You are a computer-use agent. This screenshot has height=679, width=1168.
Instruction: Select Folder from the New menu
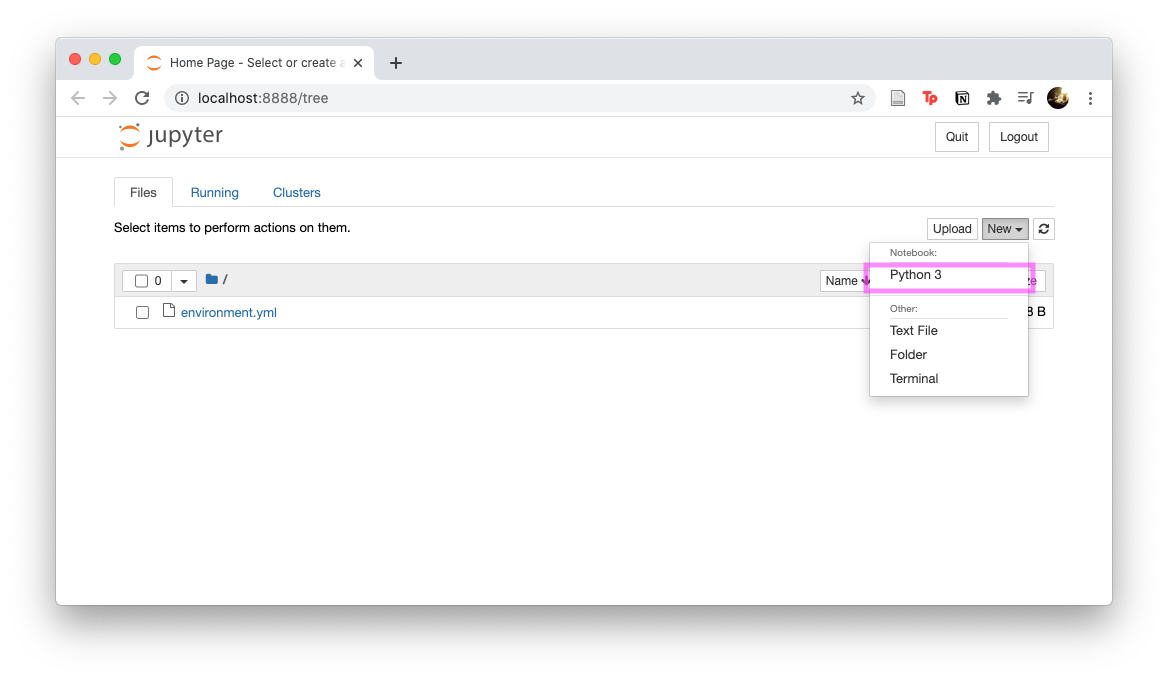pos(908,355)
